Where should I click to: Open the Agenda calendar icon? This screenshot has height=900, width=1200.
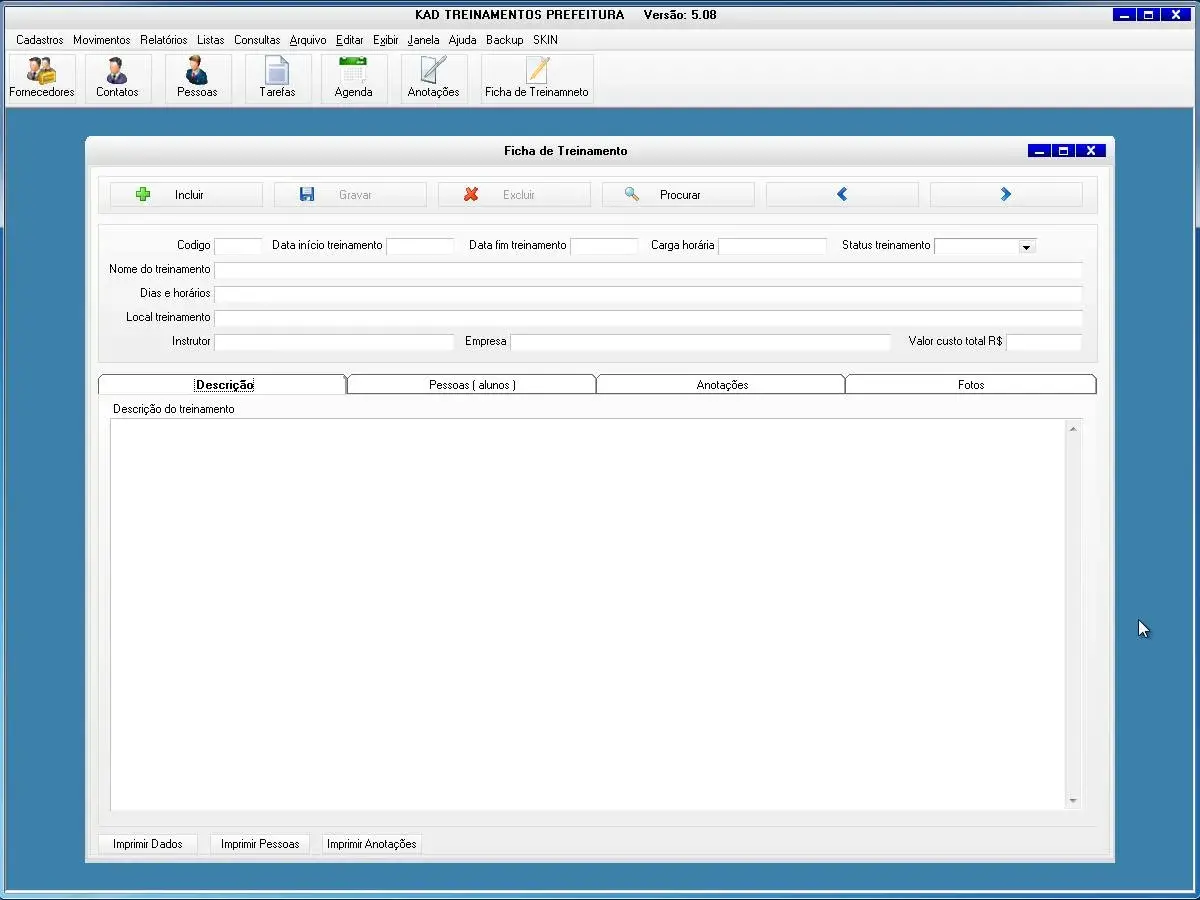[x=354, y=79]
